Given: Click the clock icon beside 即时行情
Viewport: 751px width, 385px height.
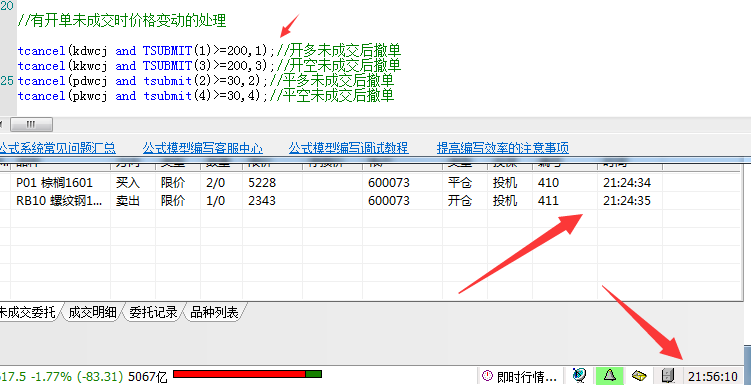Looking at the screenshot, I should (x=487, y=376).
